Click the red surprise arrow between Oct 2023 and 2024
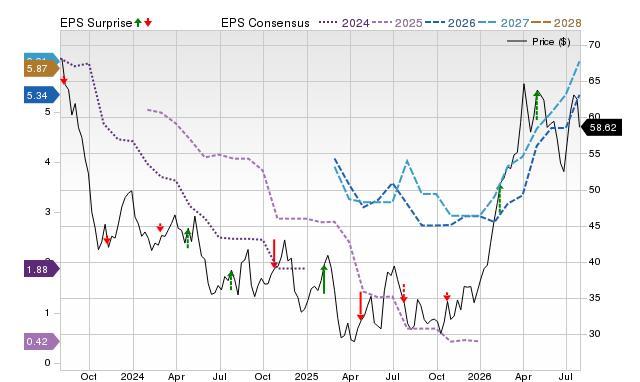This screenshot has width=640, height=382. coord(107,240)
